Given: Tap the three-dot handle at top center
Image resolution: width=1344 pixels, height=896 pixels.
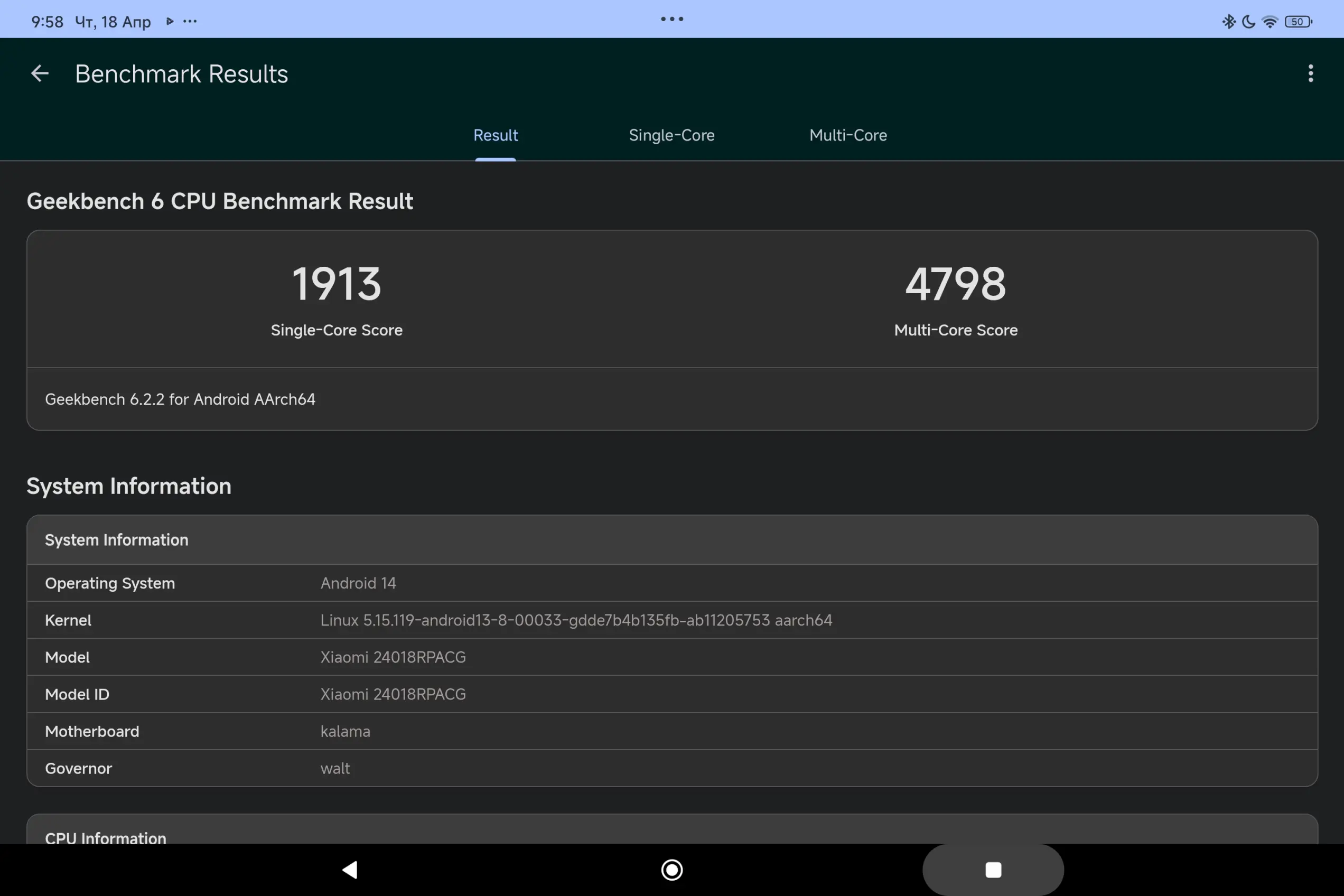Looking at the screenshot, I should [671, 19].
